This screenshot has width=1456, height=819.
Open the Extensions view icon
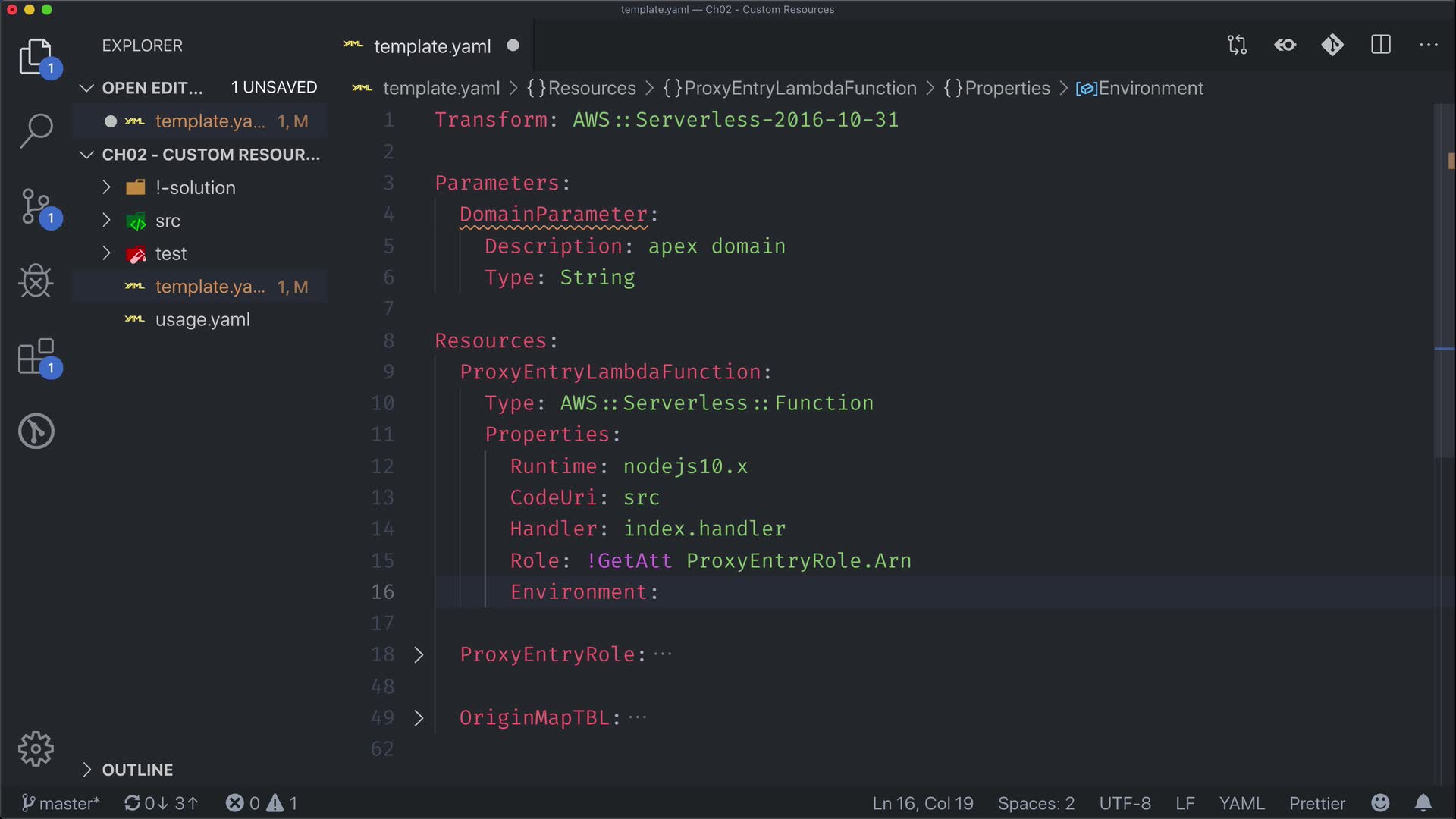pos(36,356)
